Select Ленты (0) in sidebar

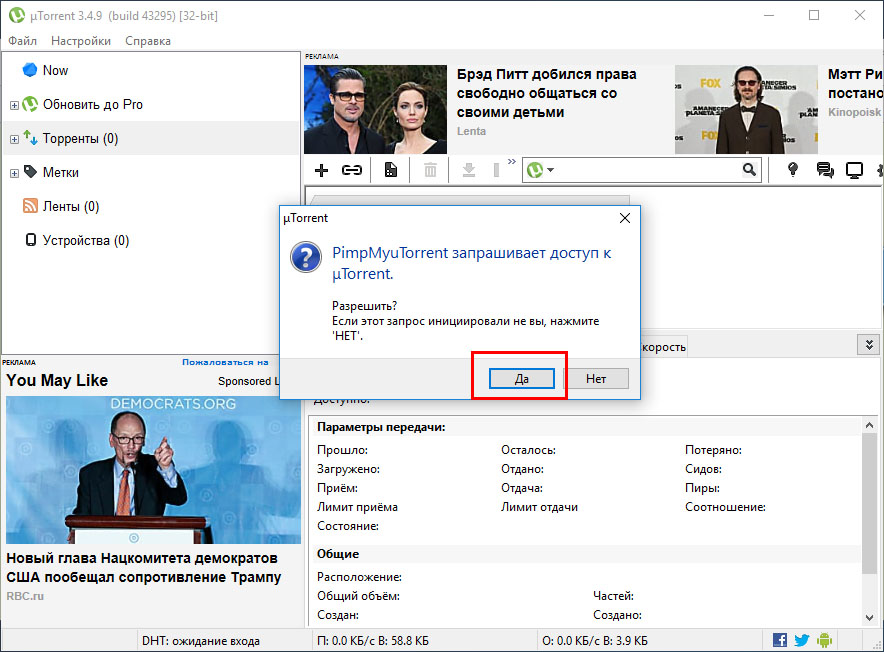71,206
